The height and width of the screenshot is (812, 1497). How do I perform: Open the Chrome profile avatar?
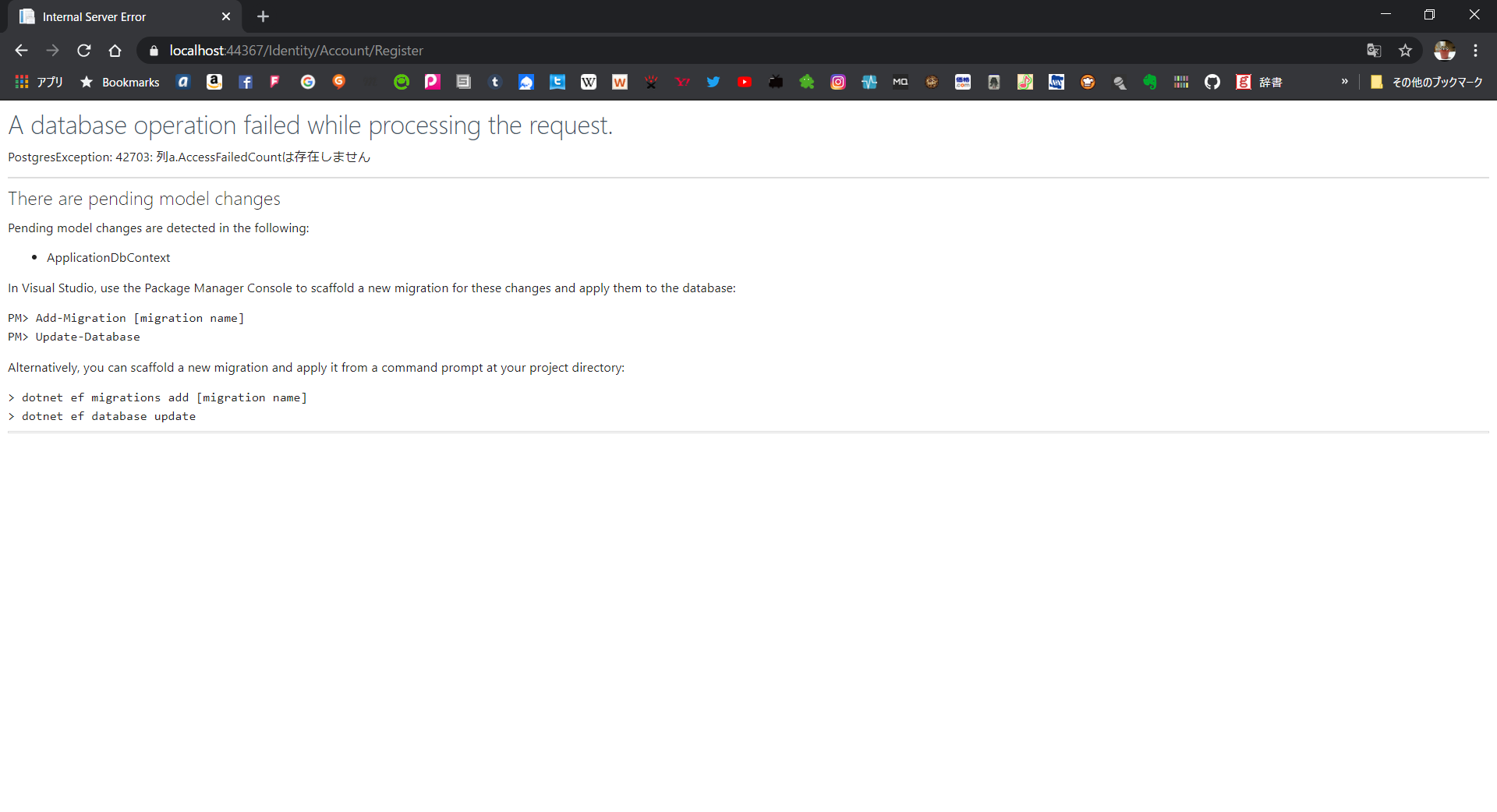click(x=1445, y=51)
